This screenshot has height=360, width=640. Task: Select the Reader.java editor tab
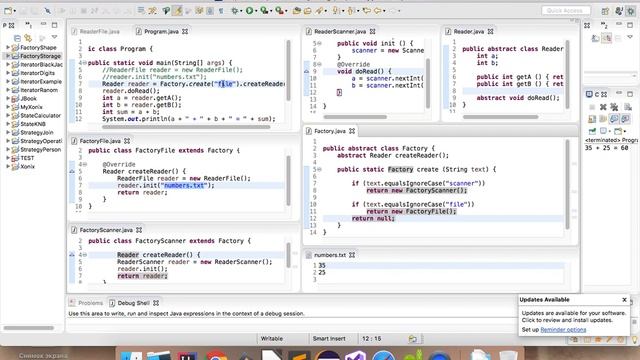[468, 31]
